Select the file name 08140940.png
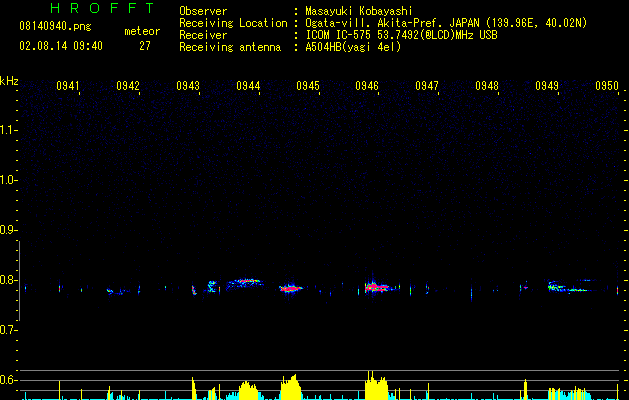This screenshot has height=400, width=629. point(55,26)
